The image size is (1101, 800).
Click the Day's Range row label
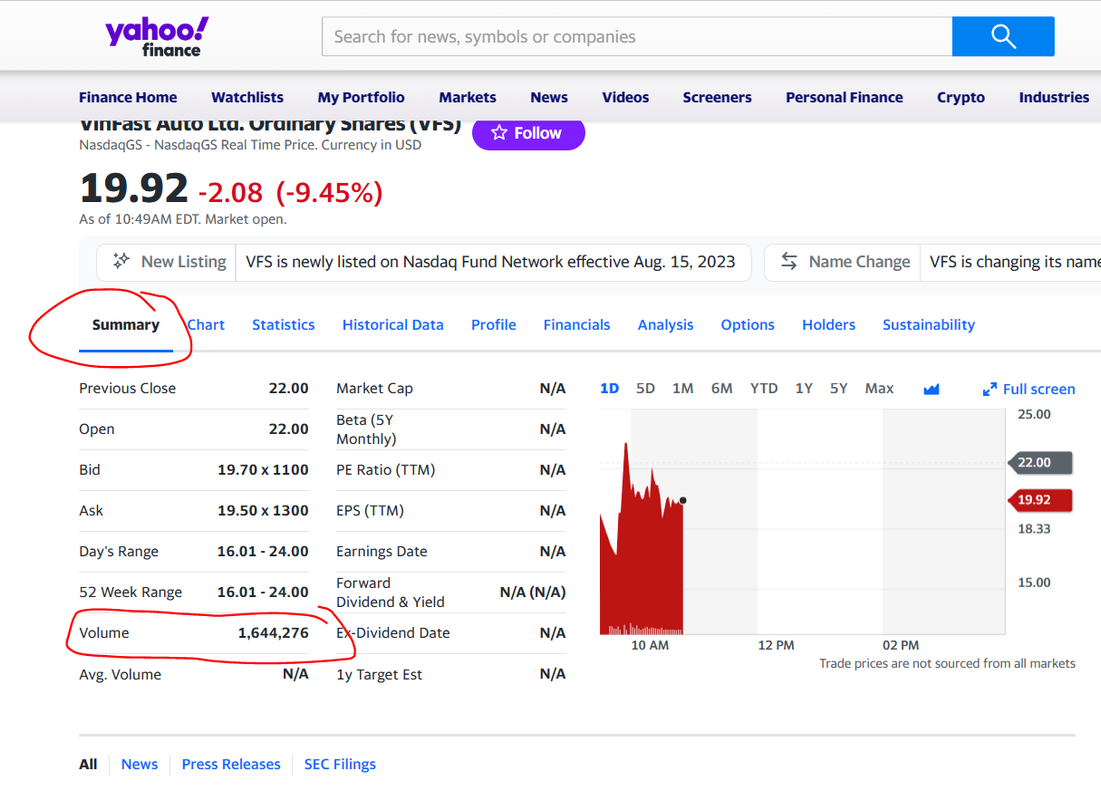[x=119, y=551]
